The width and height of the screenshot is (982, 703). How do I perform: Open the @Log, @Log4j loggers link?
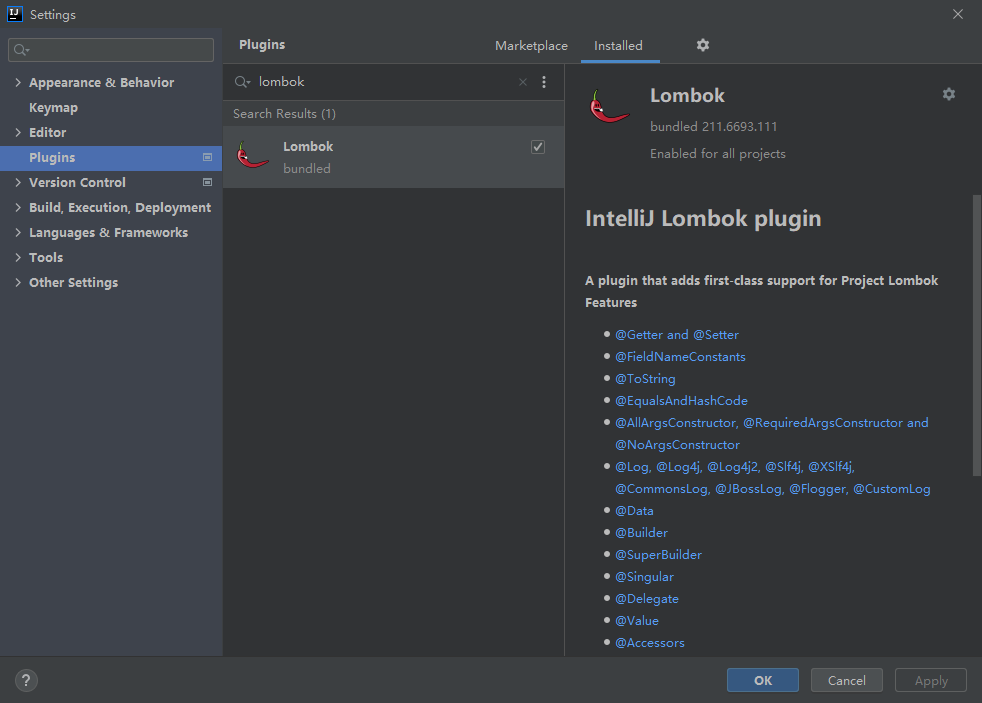(x=773, y=478)
